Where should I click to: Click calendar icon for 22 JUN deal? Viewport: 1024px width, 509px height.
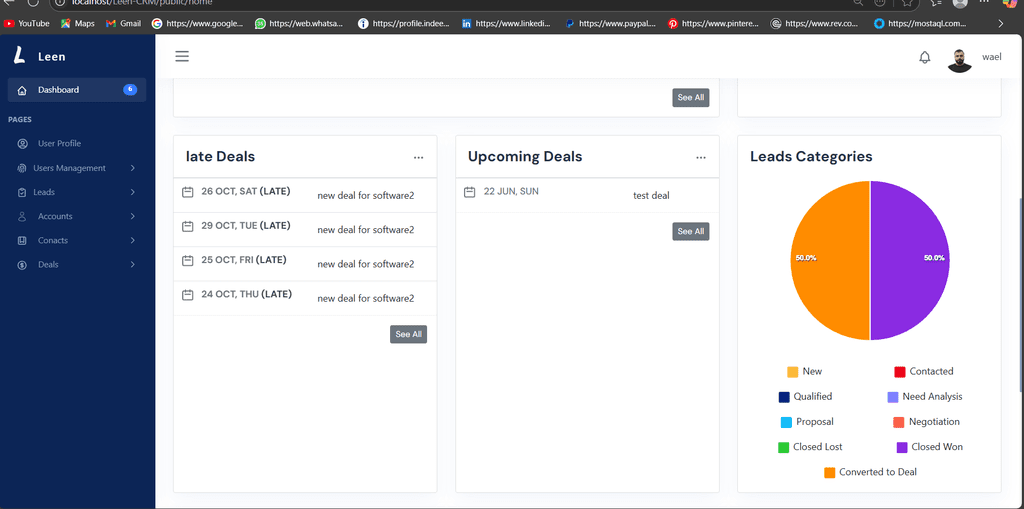(470, 192)
